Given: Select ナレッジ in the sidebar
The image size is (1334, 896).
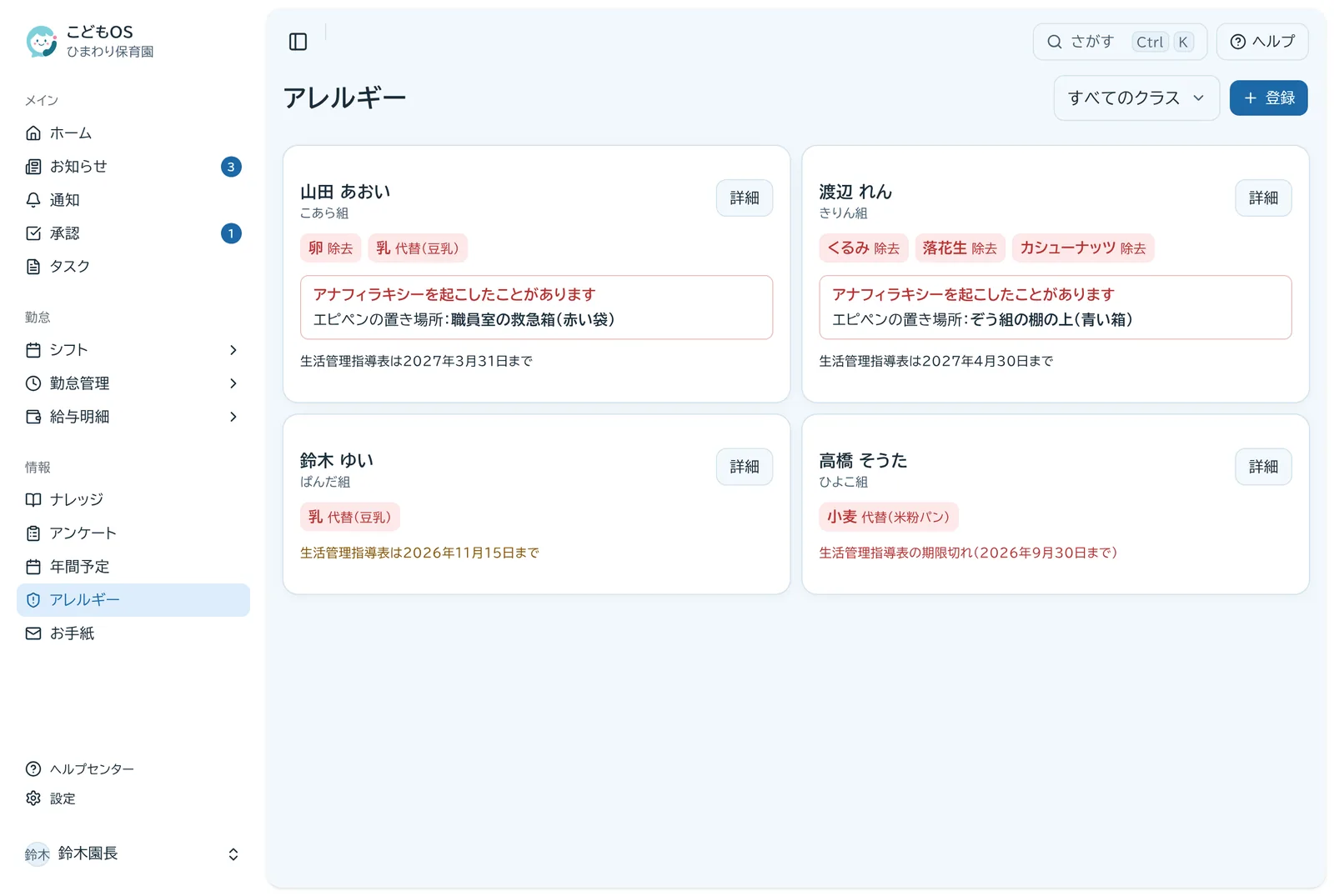Looking at the screenshot, I should click(x=133, y=500).
